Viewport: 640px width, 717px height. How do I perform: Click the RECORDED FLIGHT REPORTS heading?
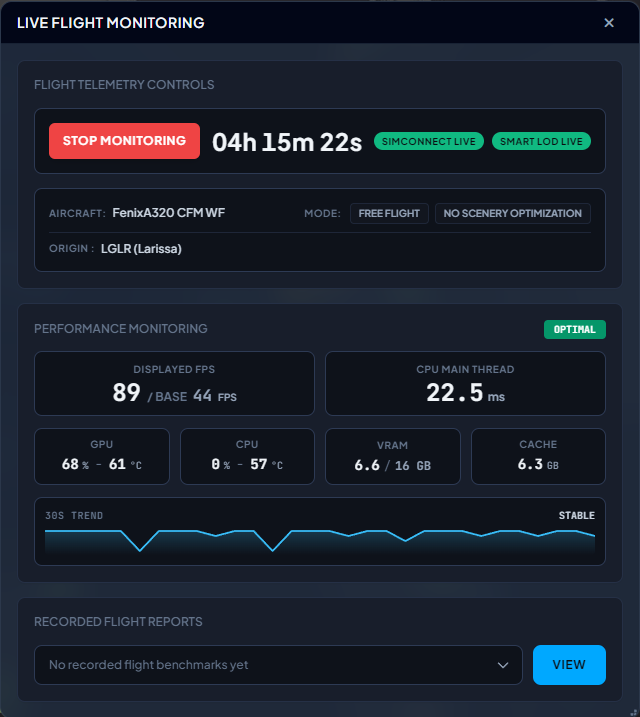(118, 621)
